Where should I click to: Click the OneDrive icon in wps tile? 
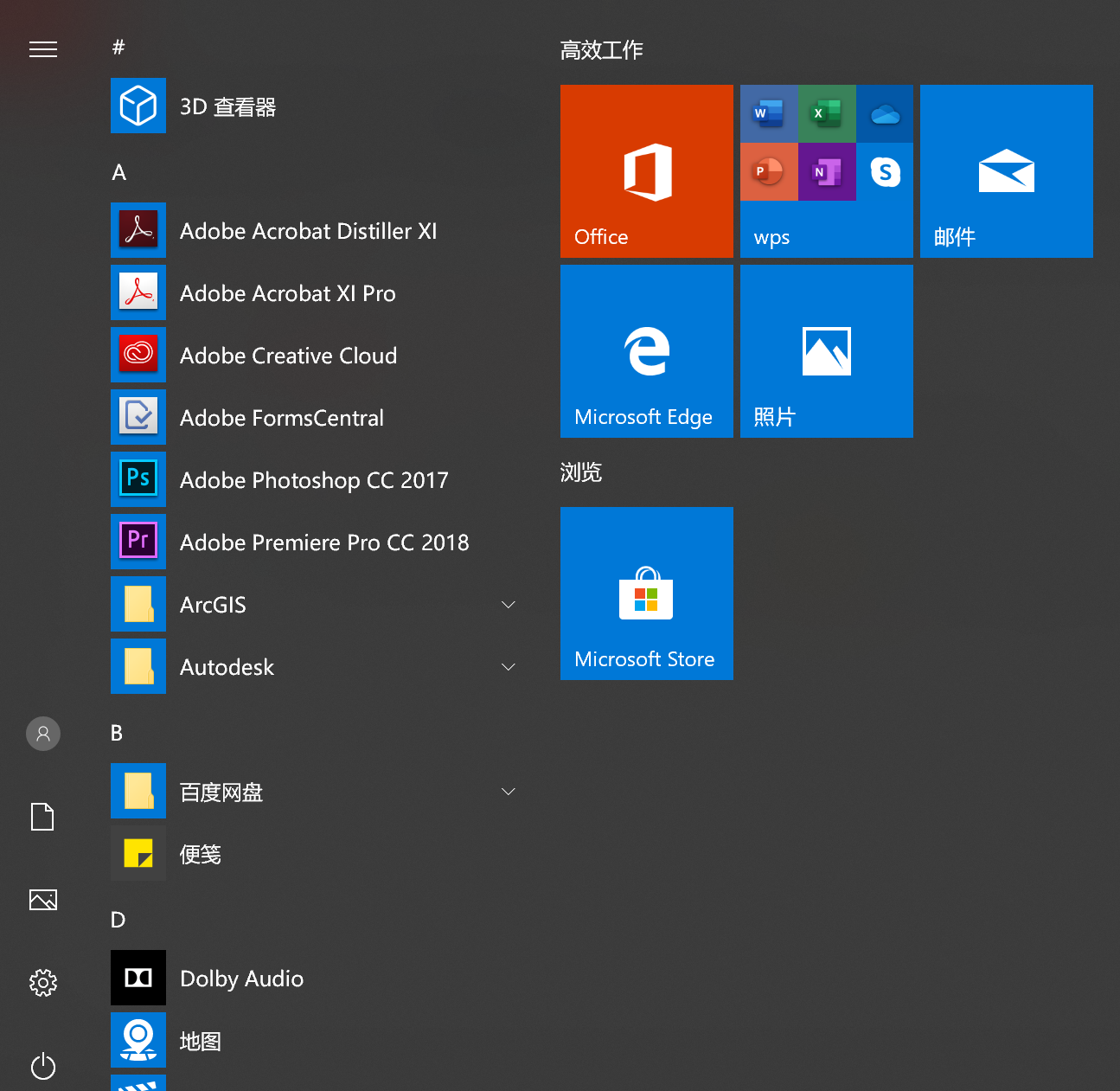[x=885, y=113]
